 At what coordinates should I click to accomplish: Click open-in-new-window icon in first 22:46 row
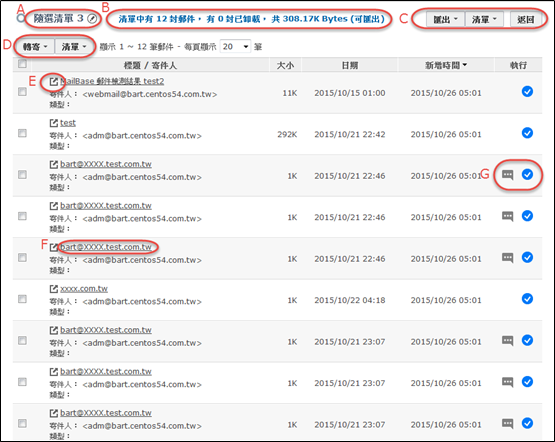coord(53,165)
